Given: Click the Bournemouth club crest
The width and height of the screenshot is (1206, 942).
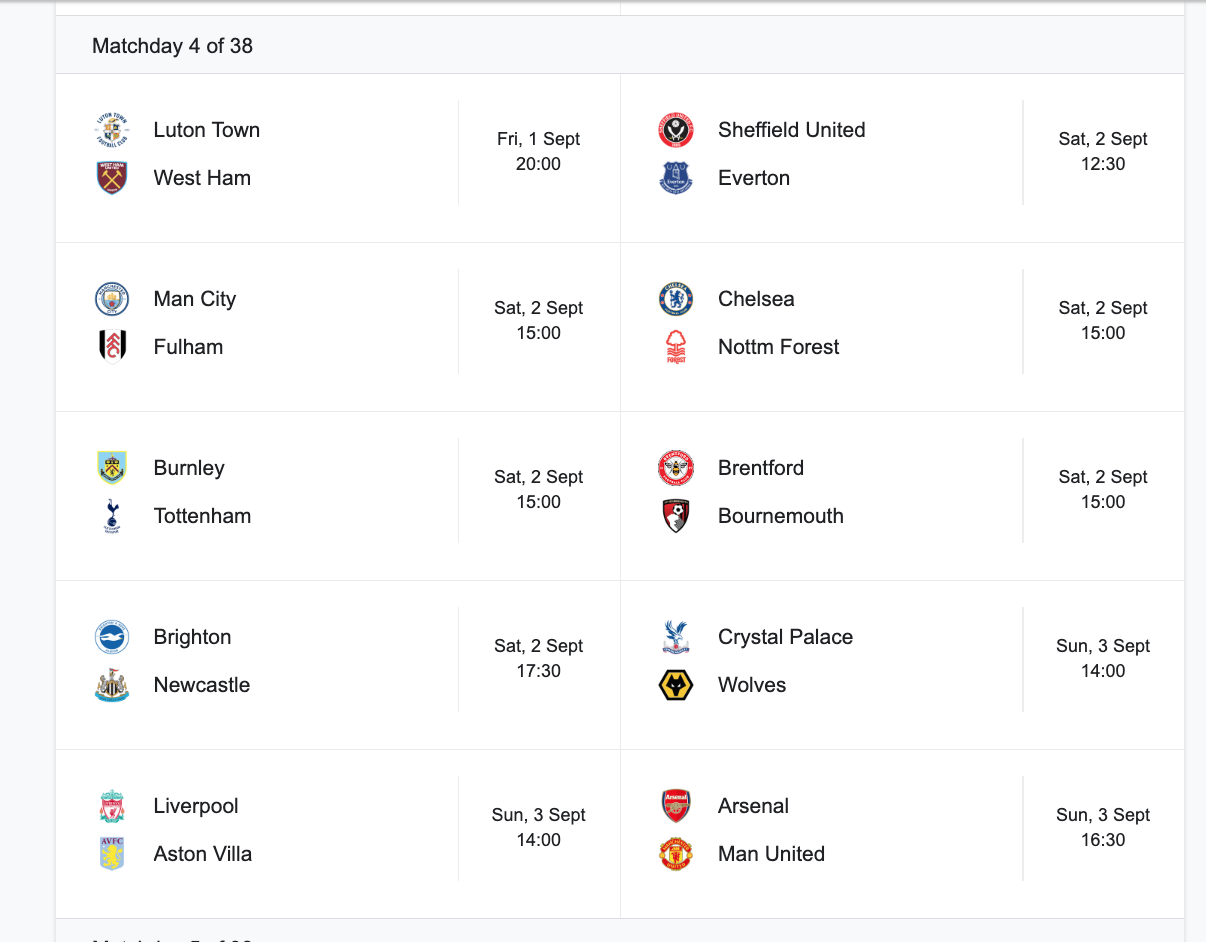Looking at the screenshot, I should pos(676,516).
